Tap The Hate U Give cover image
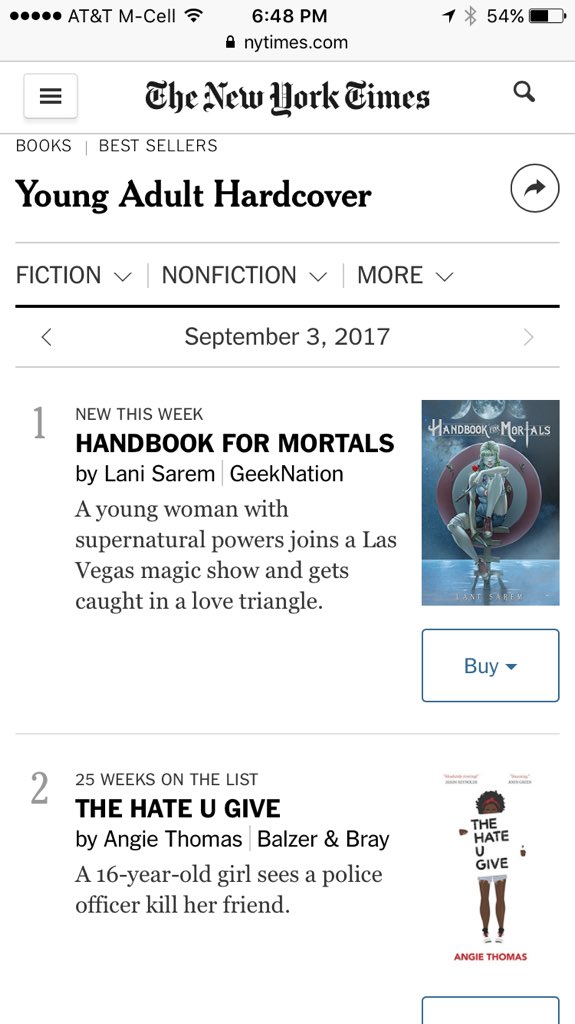575x1024 pixels. [490, 868]
